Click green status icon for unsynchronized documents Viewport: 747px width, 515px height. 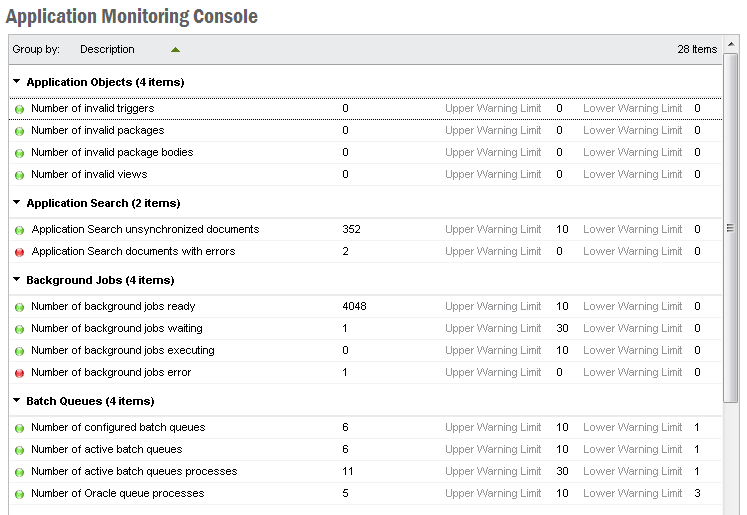tap(20, 230)
